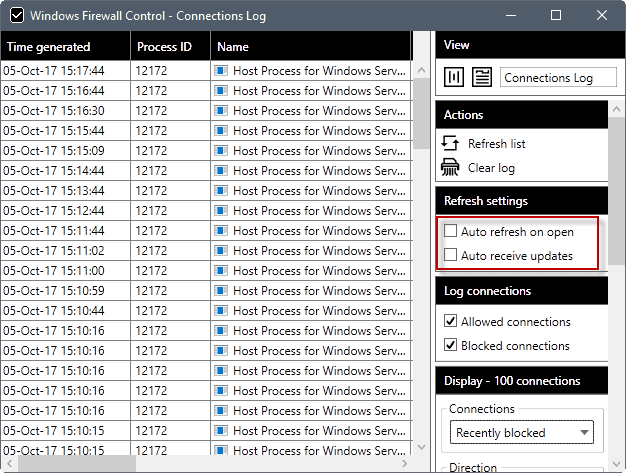Click the Refresh list arrows icon
Screen dimensions: 626x473
(x=450, y=143)
